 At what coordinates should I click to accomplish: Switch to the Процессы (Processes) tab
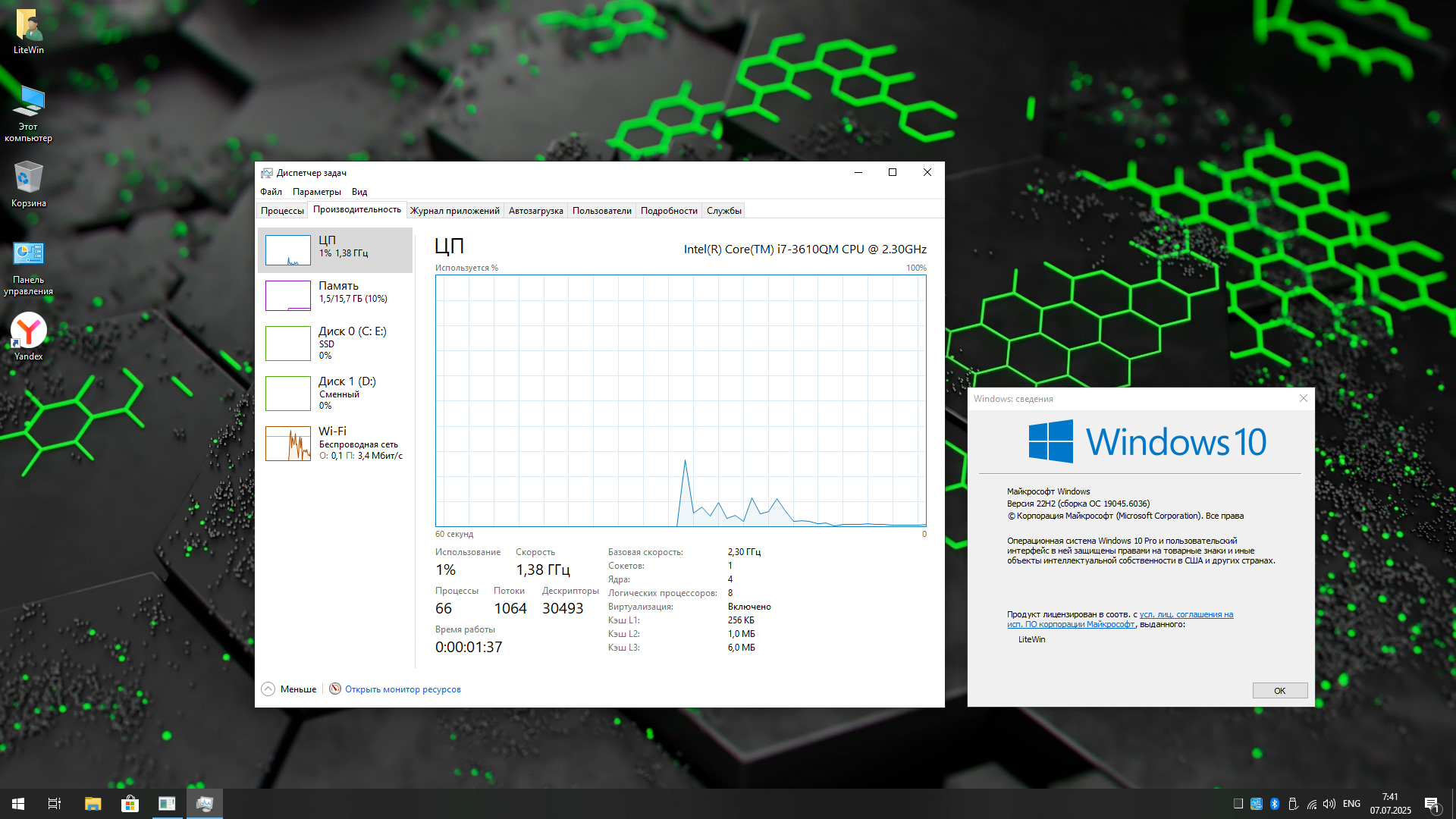tap(282, 211)
